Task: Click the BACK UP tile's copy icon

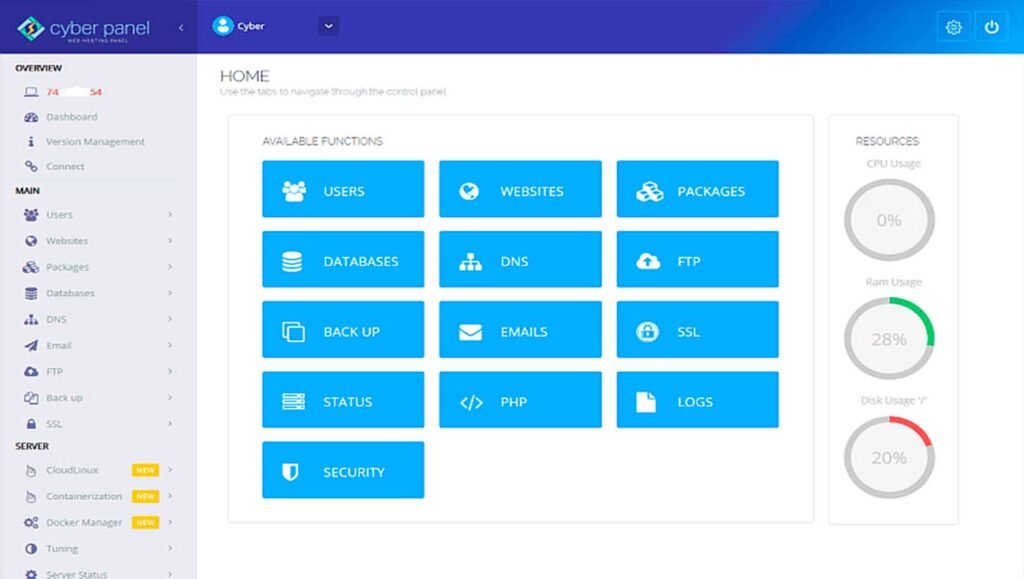Action: 293,332
